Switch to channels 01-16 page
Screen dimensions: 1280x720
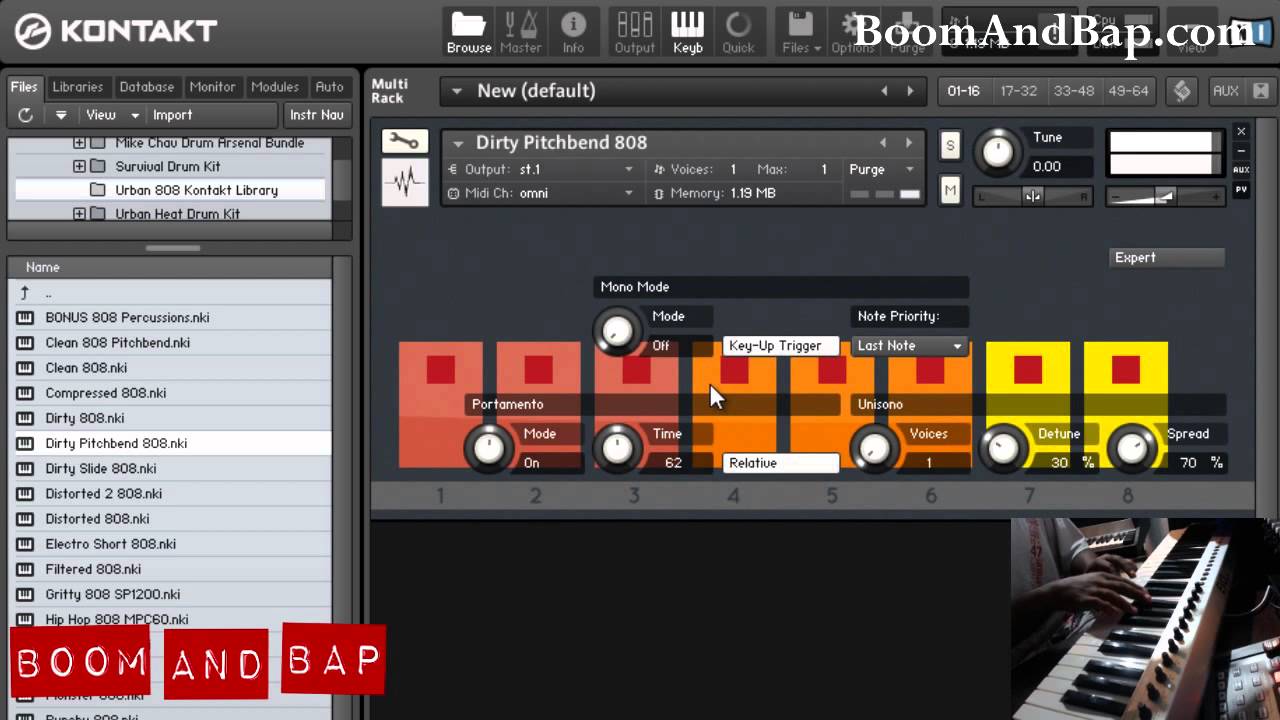(963, 91)
